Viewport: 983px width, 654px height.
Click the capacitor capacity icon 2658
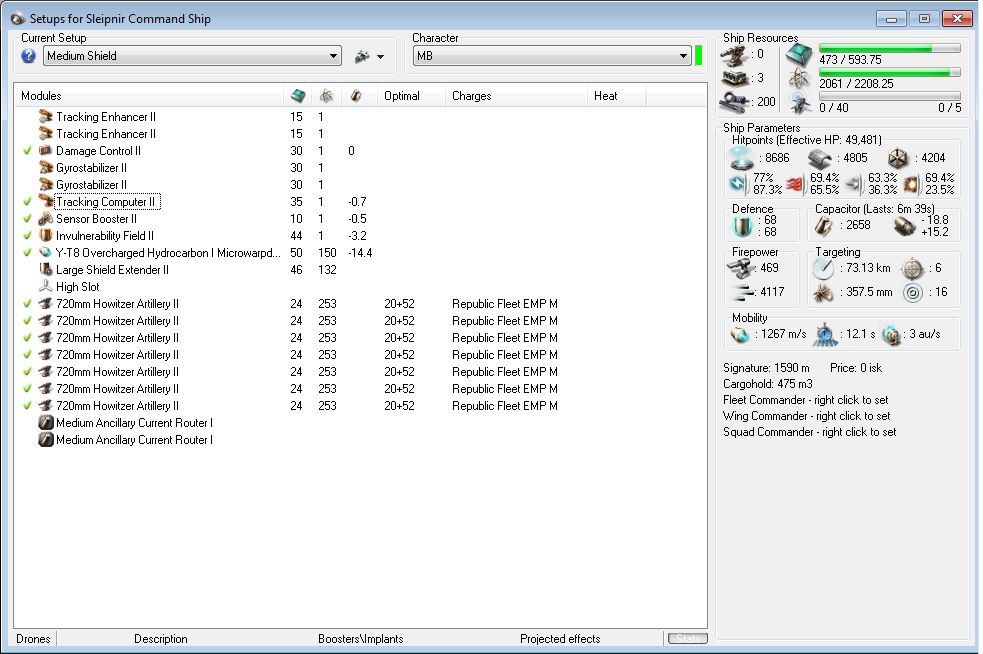(823, 226)
